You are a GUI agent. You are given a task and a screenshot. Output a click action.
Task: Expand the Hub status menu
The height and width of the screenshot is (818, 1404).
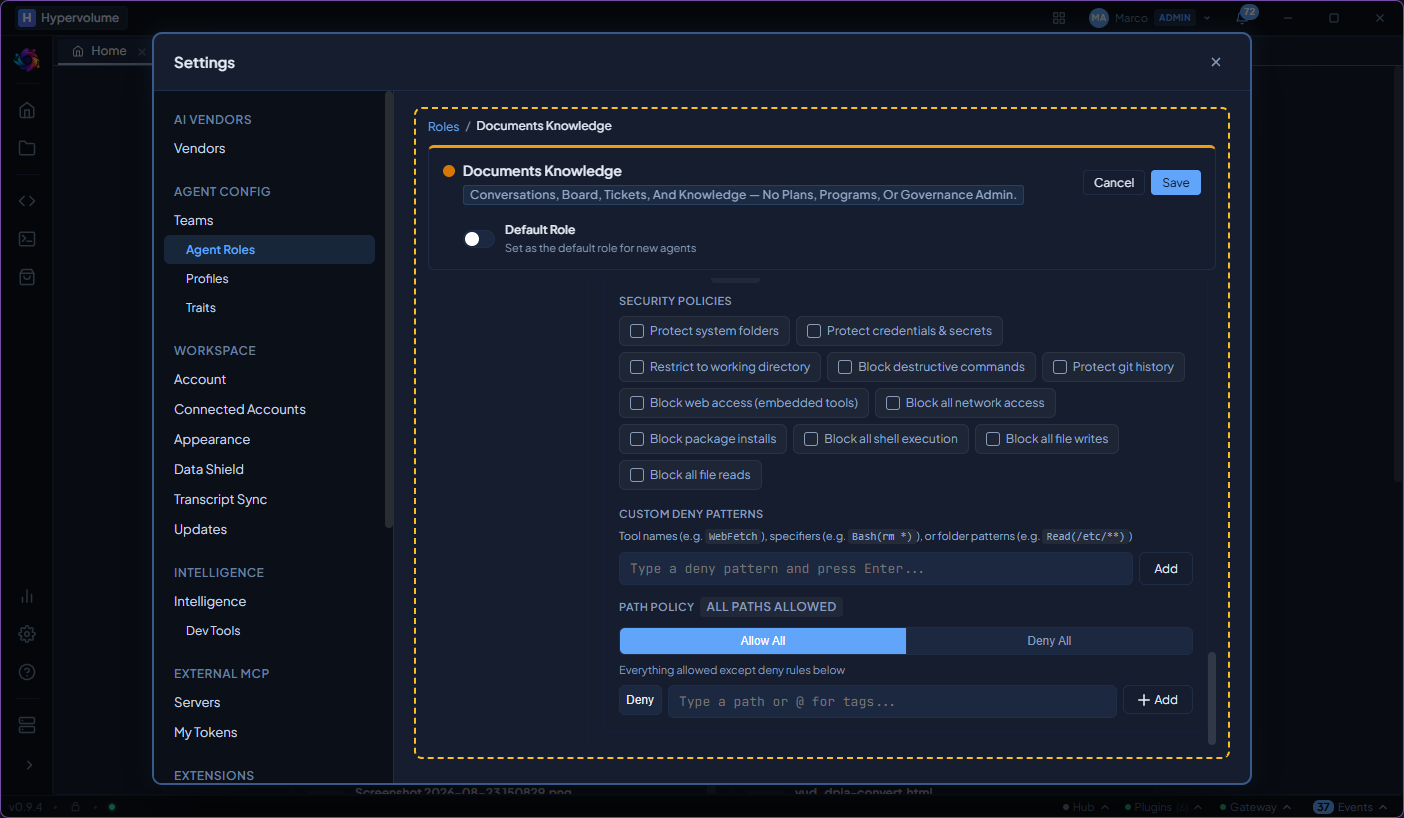pyautogui.click(x=1088, y=807)
